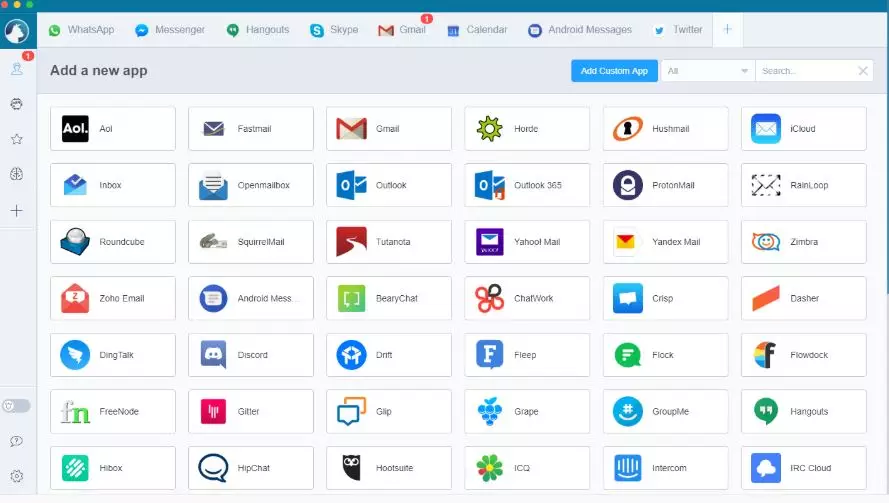Click the plus icon in left sidebar

coord(16,211)
